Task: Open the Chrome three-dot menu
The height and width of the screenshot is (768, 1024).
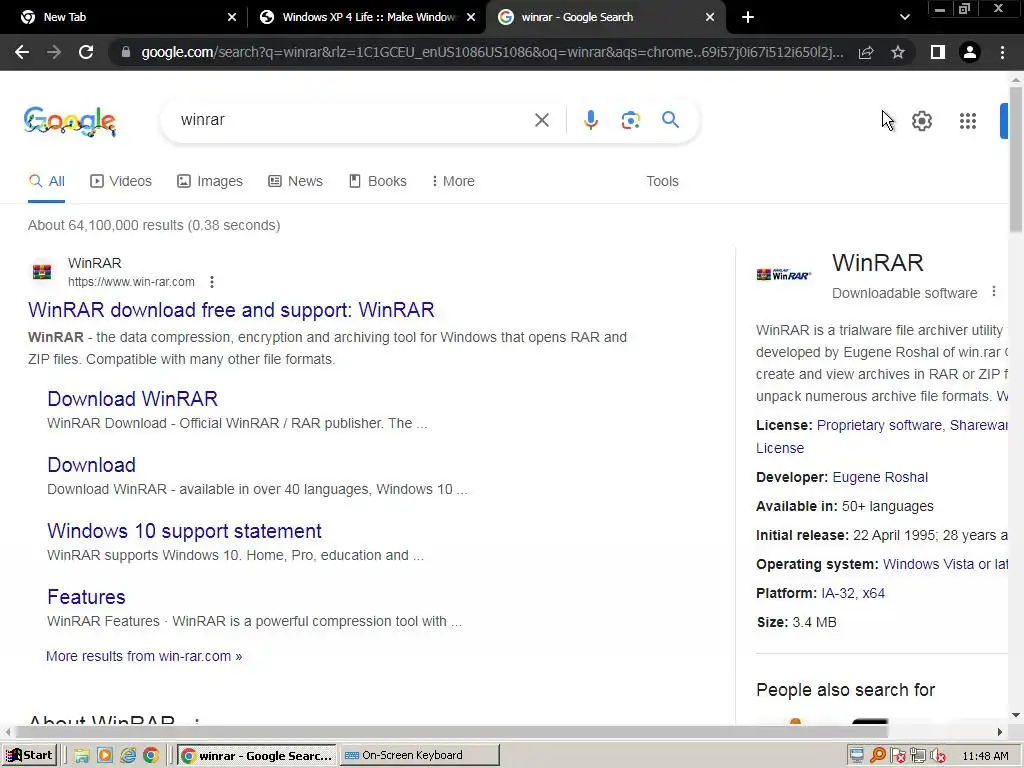Action: 1002,52
